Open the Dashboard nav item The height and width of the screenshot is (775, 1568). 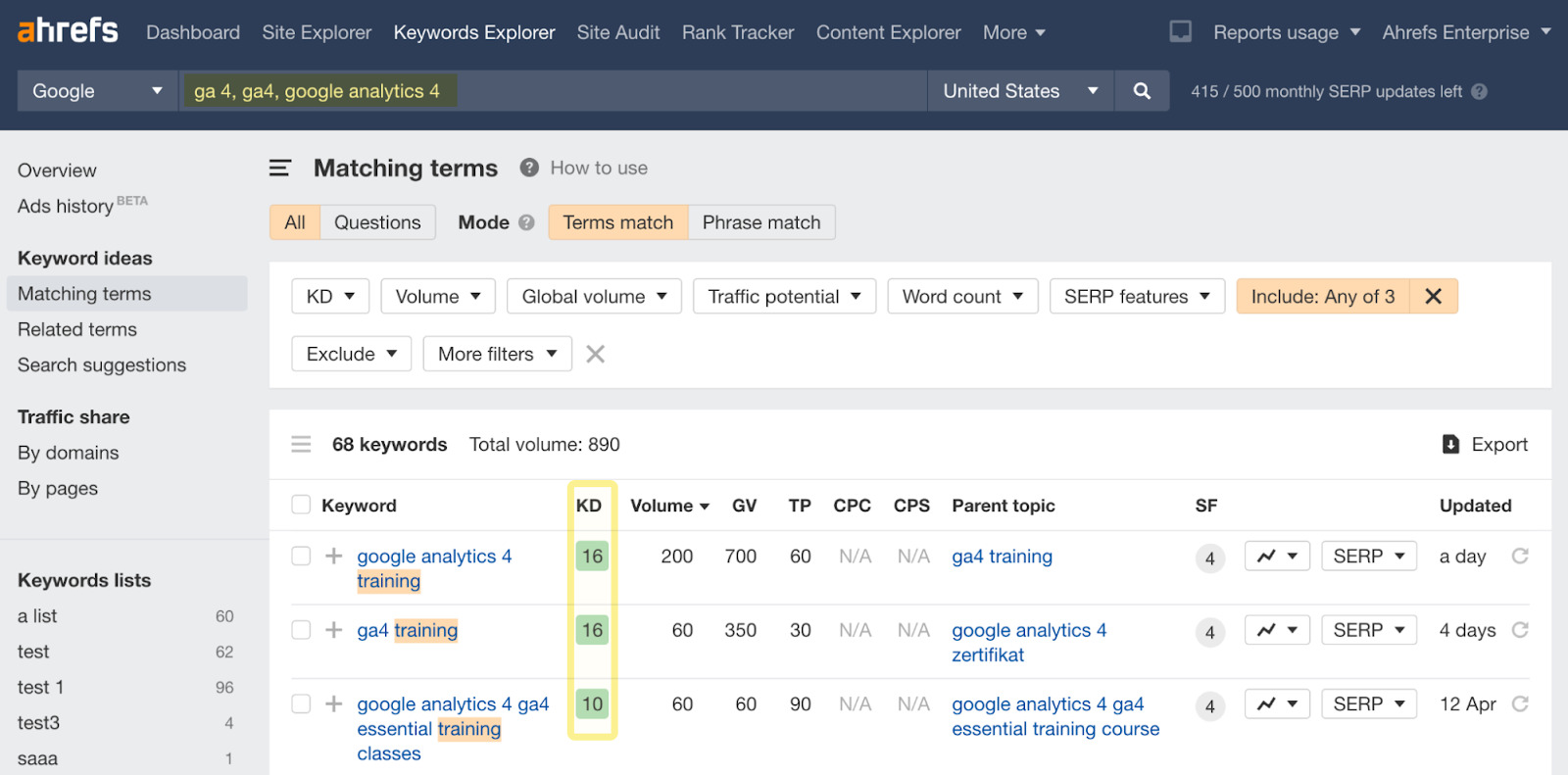click(x=193, y=32)
